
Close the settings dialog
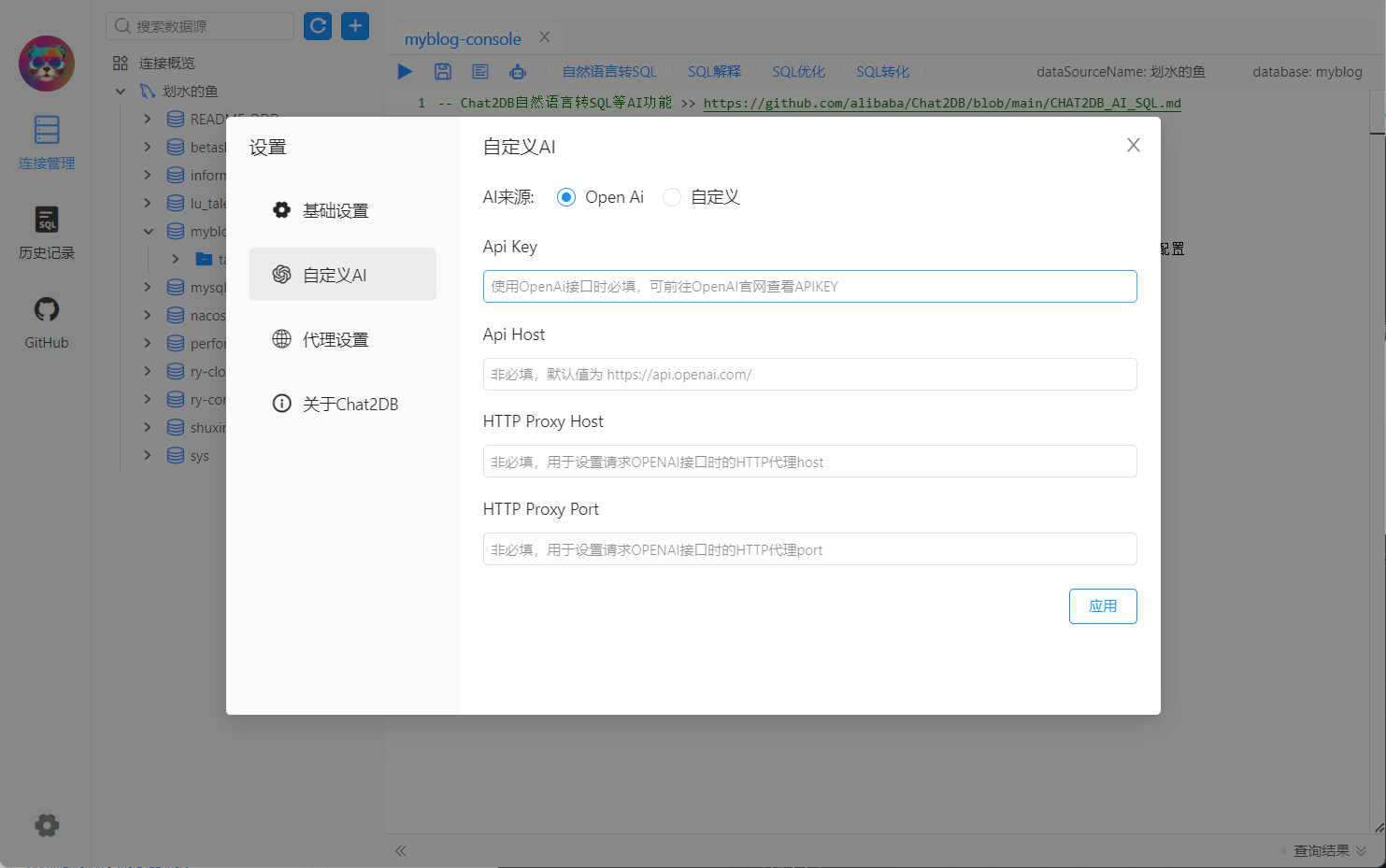[x=1134, y=145]
